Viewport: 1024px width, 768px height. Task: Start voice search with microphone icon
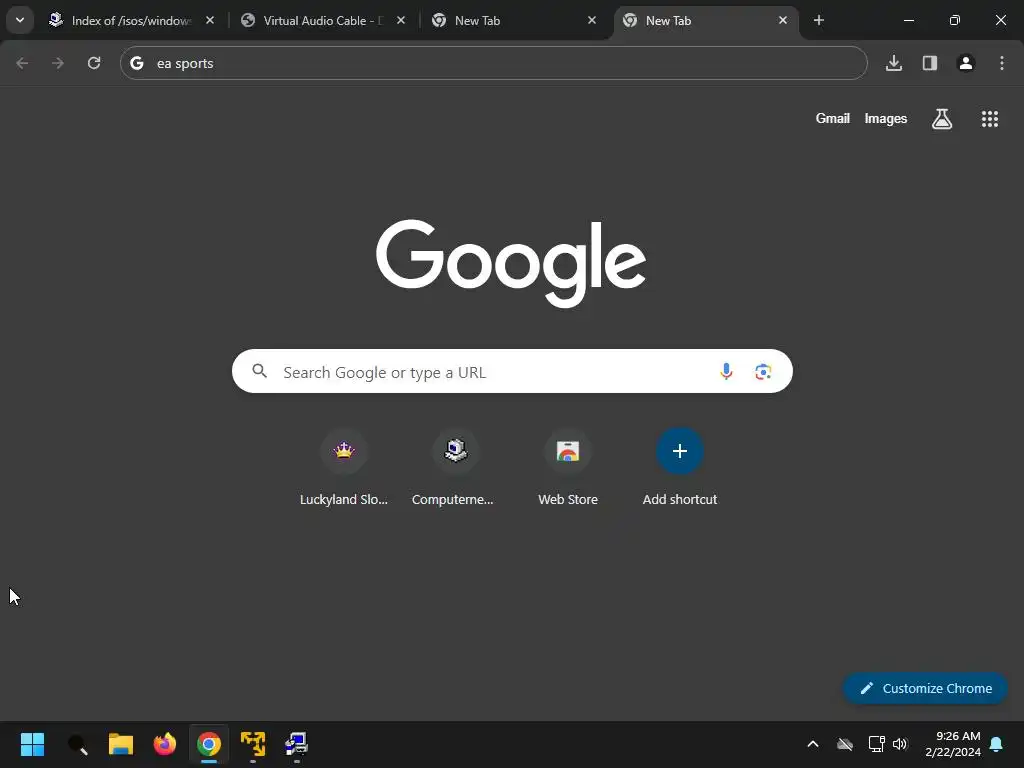(x=726, y=372)
